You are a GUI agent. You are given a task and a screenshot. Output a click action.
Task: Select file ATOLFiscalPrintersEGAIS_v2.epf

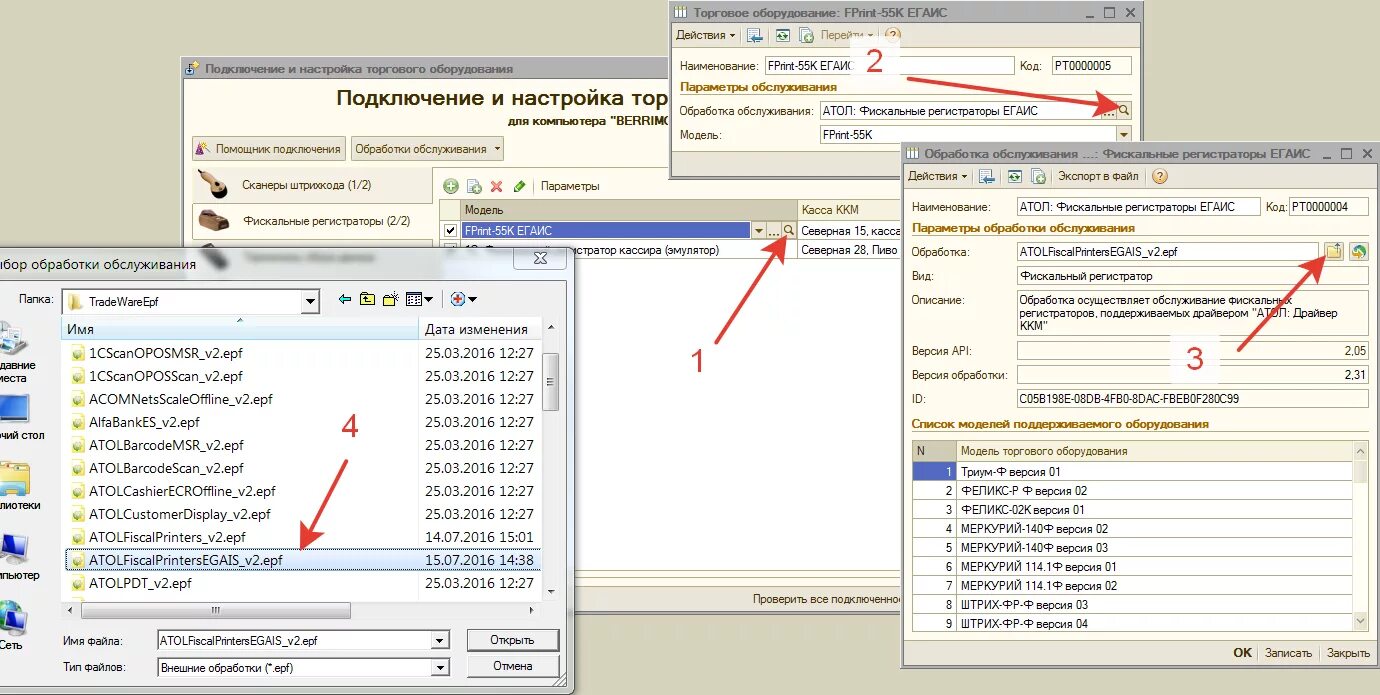coord(302,560)
